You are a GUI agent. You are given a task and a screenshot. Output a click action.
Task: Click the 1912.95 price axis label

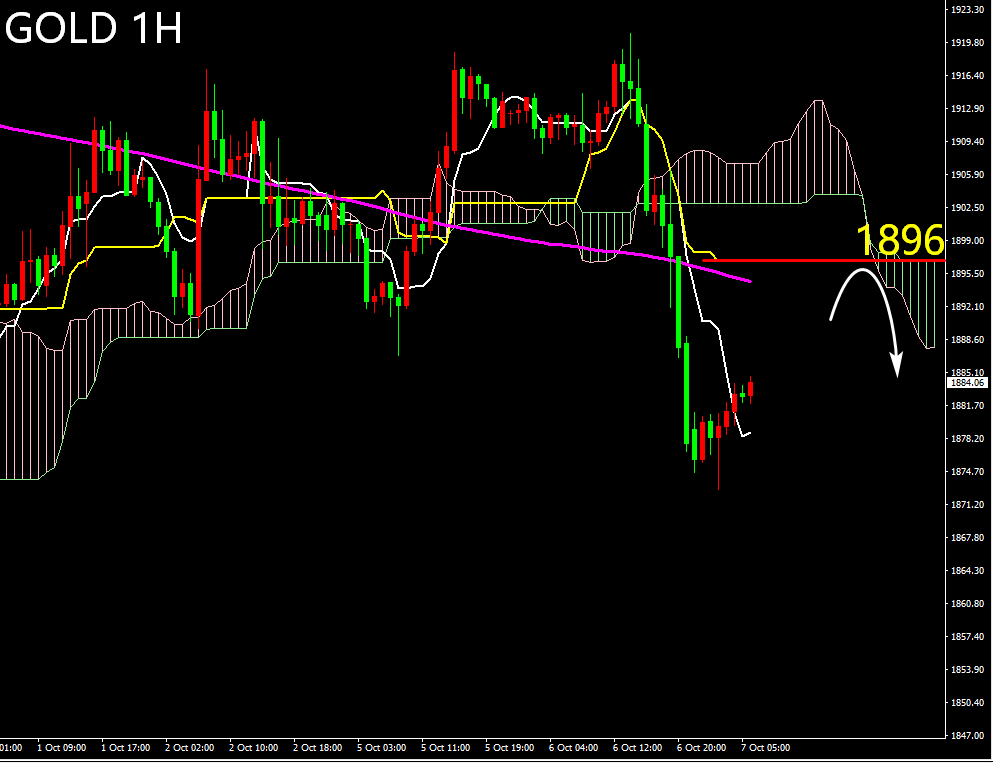tap(968, 108)
